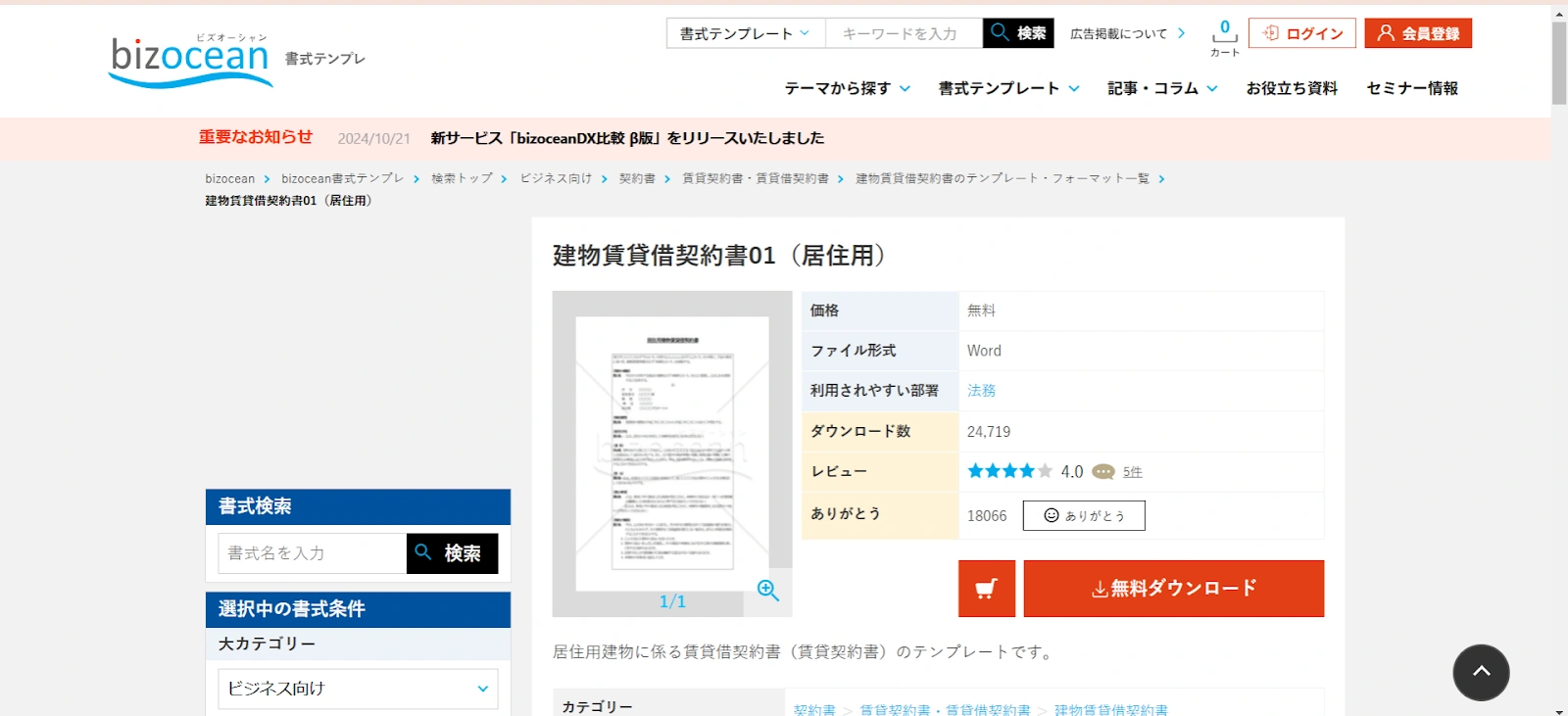1568x716 pixels.
Task: Click the Word file format value
Action: click(984, 351)
